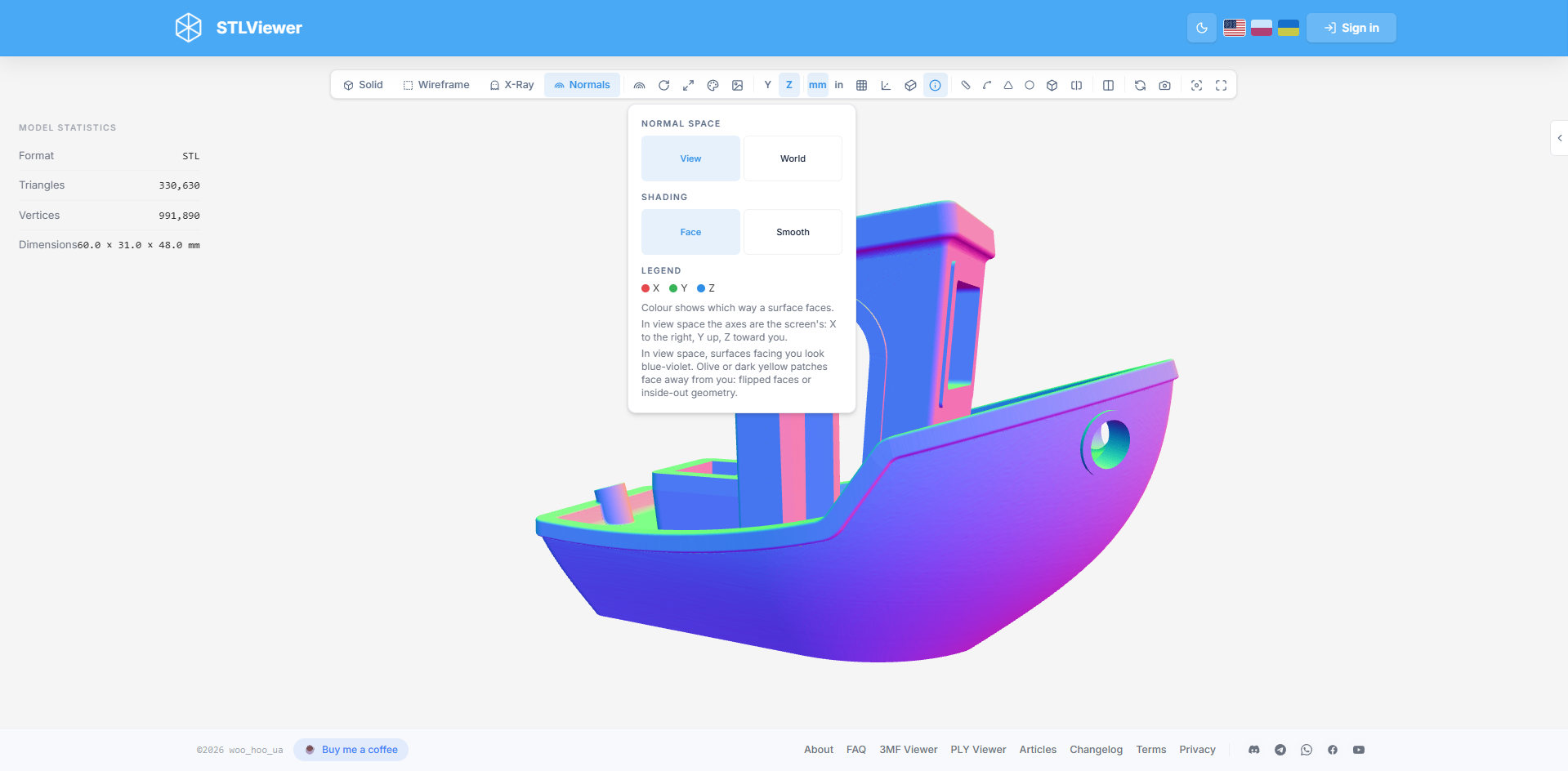The height and width of the screenshot is (771, 1568).
Task: Toggle the grid icon
Action: point(862,85)
